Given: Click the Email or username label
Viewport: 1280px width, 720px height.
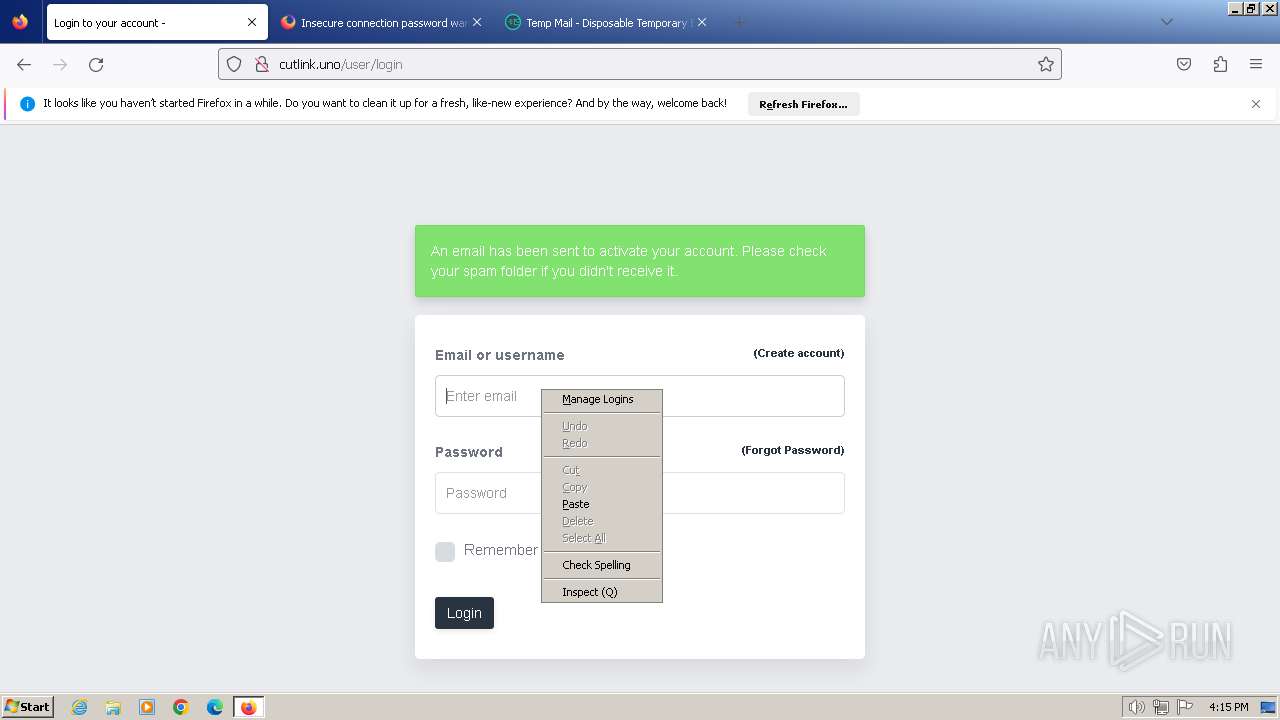Looking at the screenshot, I should tap(499, 355).
